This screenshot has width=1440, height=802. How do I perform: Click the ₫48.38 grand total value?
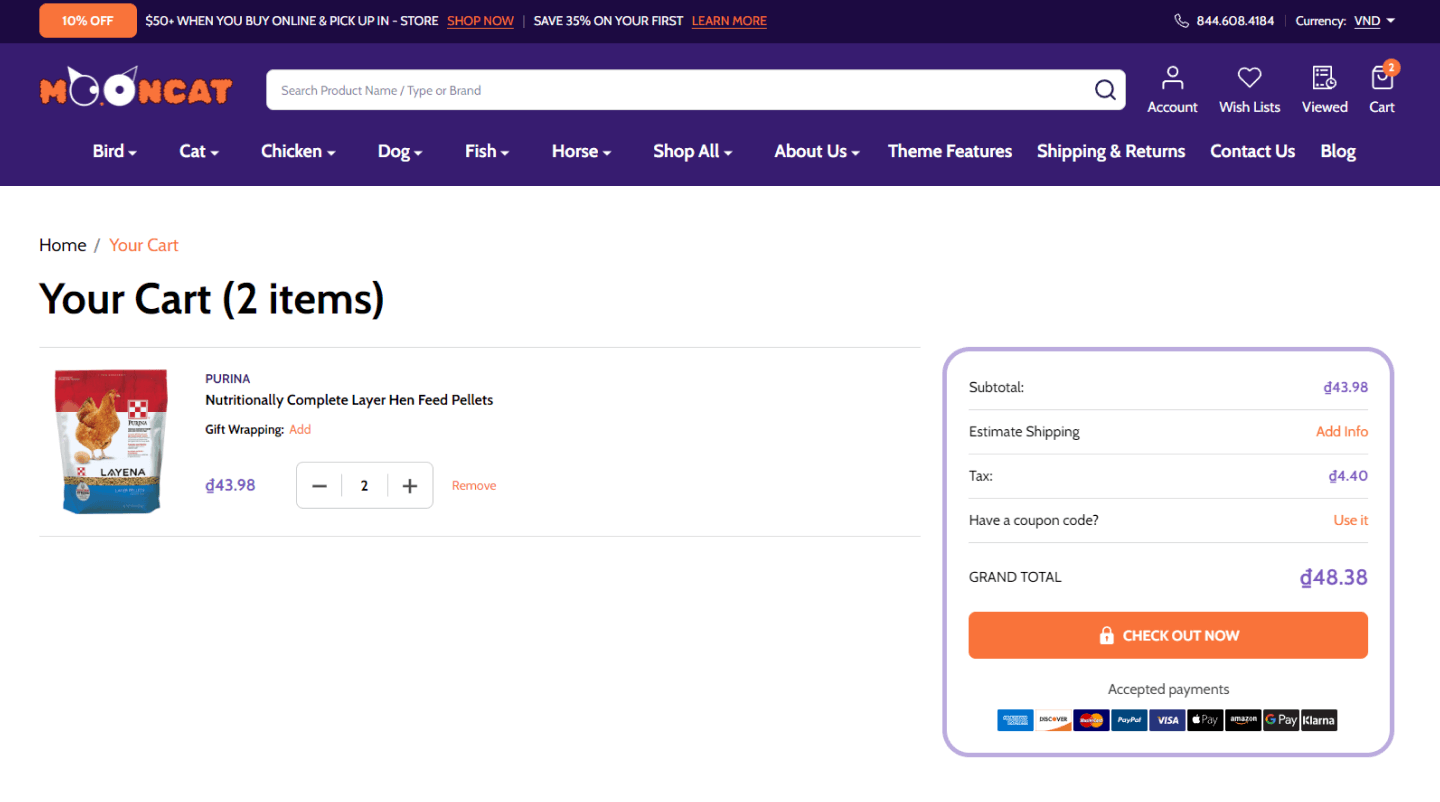[x=1334, y=577]
